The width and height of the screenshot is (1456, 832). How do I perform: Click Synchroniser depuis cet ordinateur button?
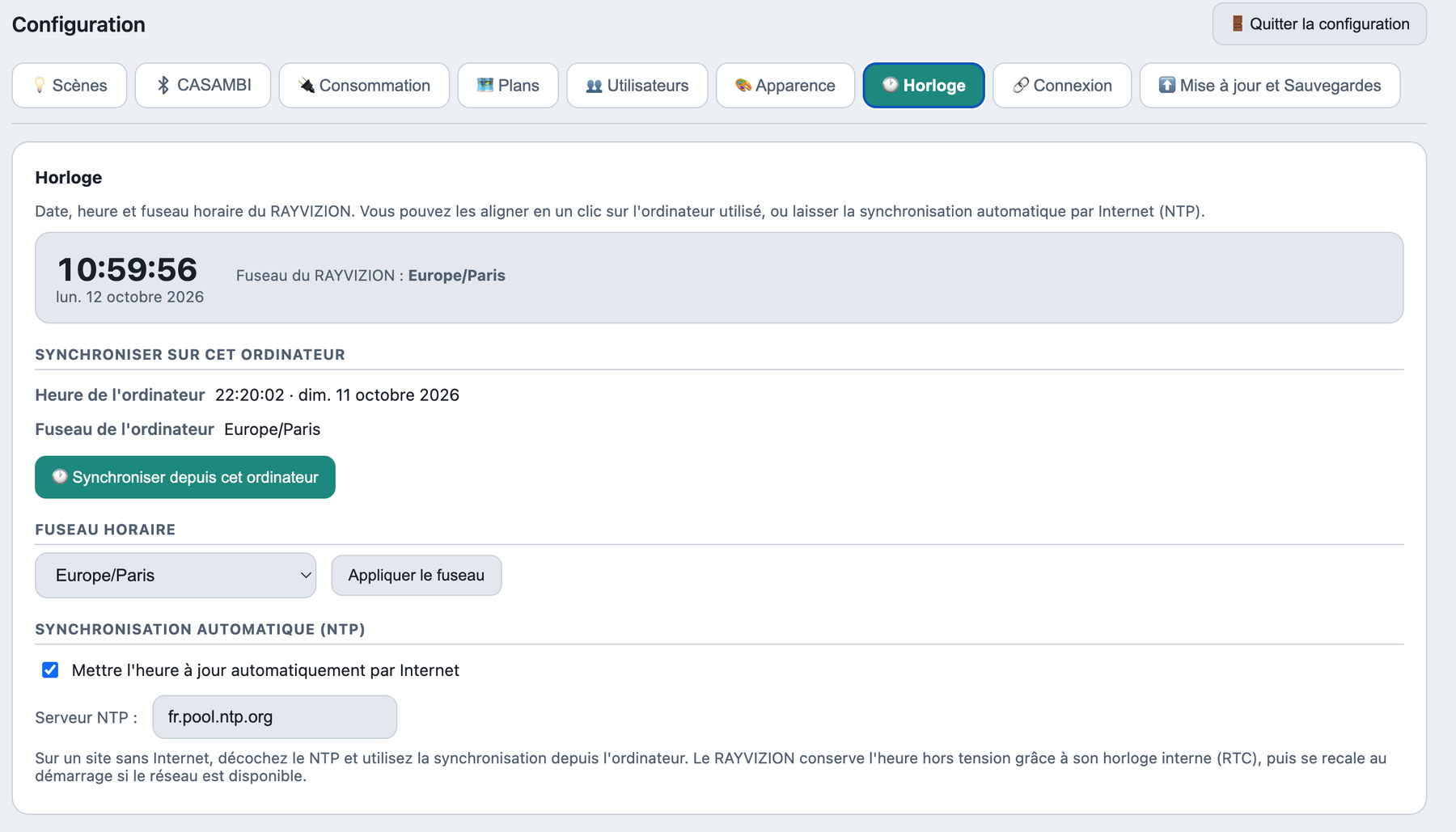coord(185,477)
